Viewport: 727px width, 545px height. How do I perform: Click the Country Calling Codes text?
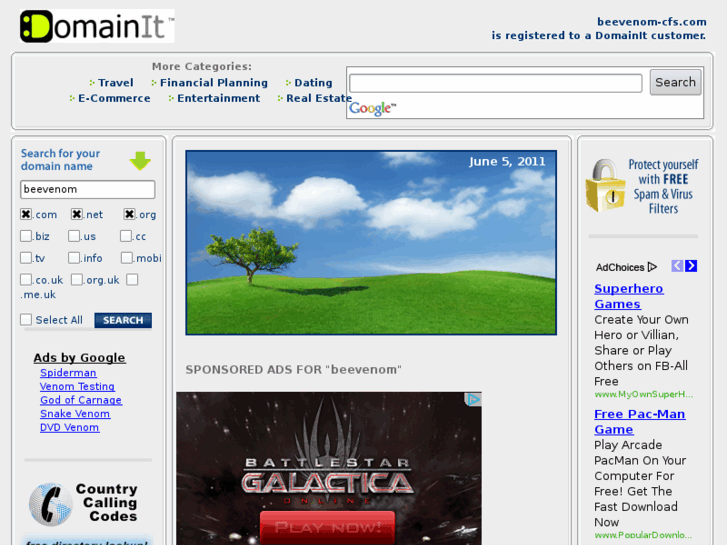(x=107, y=502)
